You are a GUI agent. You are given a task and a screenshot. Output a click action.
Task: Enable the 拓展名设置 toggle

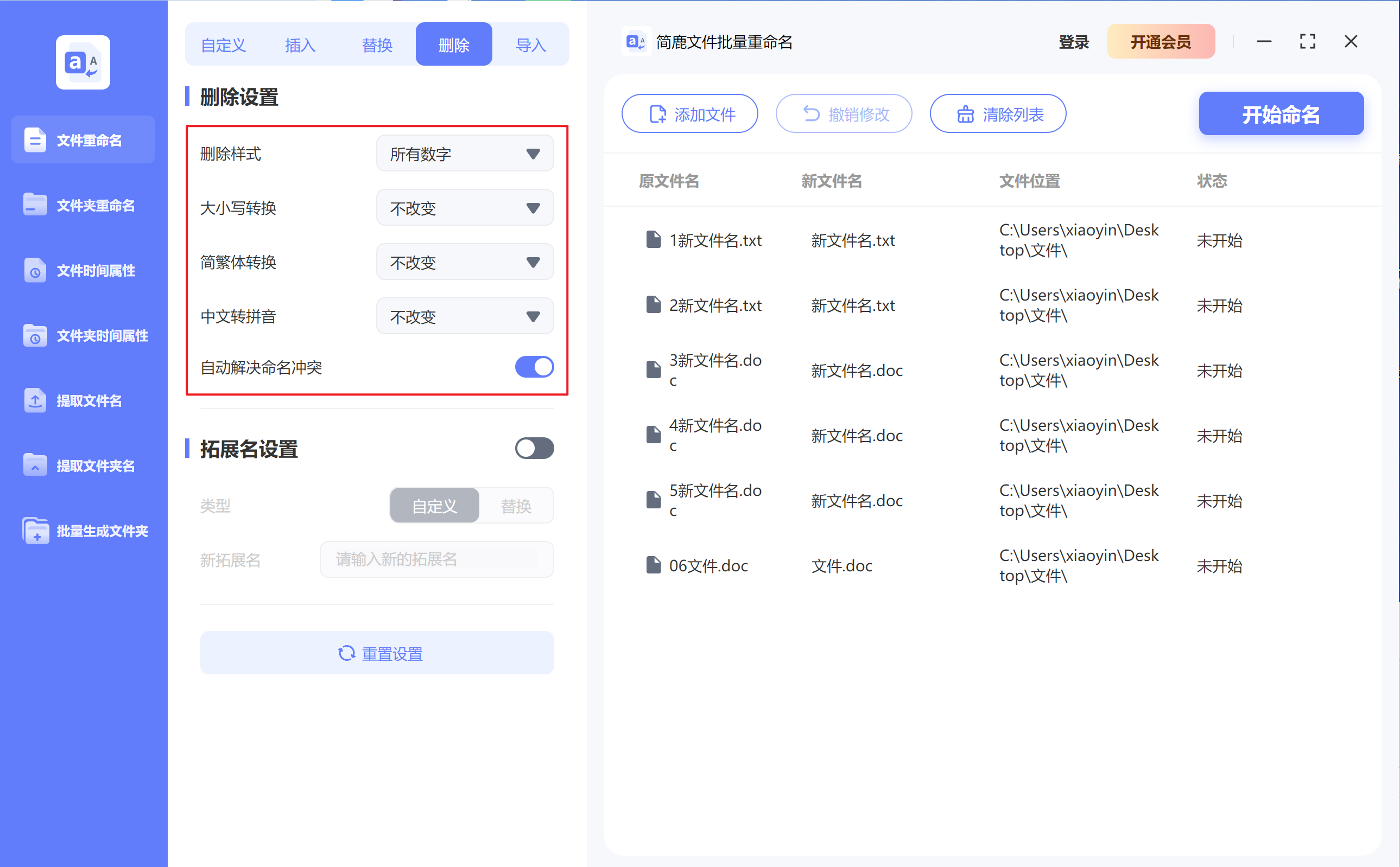pyautogui.click(x=534, y=448)
